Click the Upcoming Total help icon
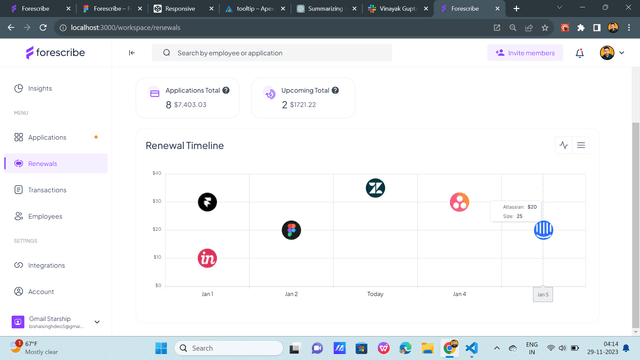640x360 pixels. click(x=335, y=90)
